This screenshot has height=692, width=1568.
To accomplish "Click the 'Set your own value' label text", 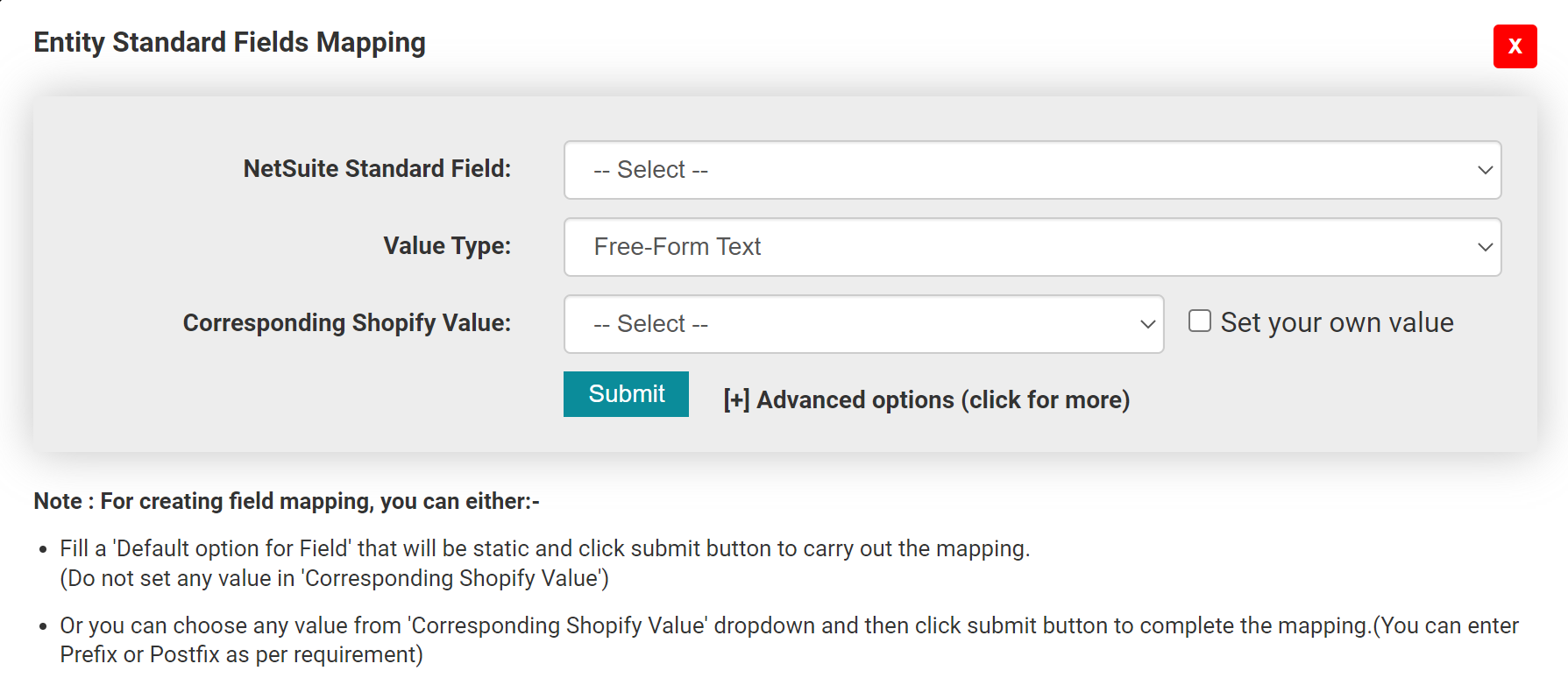I will [x=1337, y=323].
